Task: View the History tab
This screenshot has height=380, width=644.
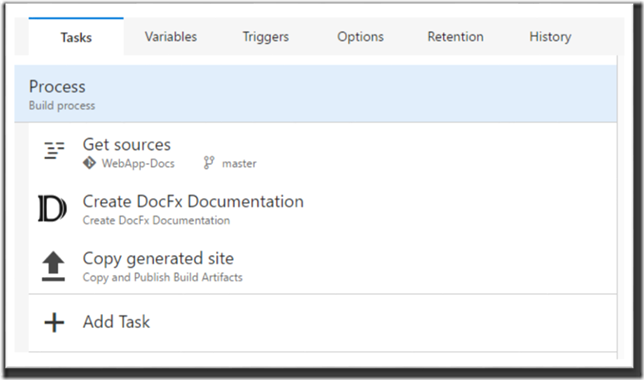Action: (x=550, y=37)
